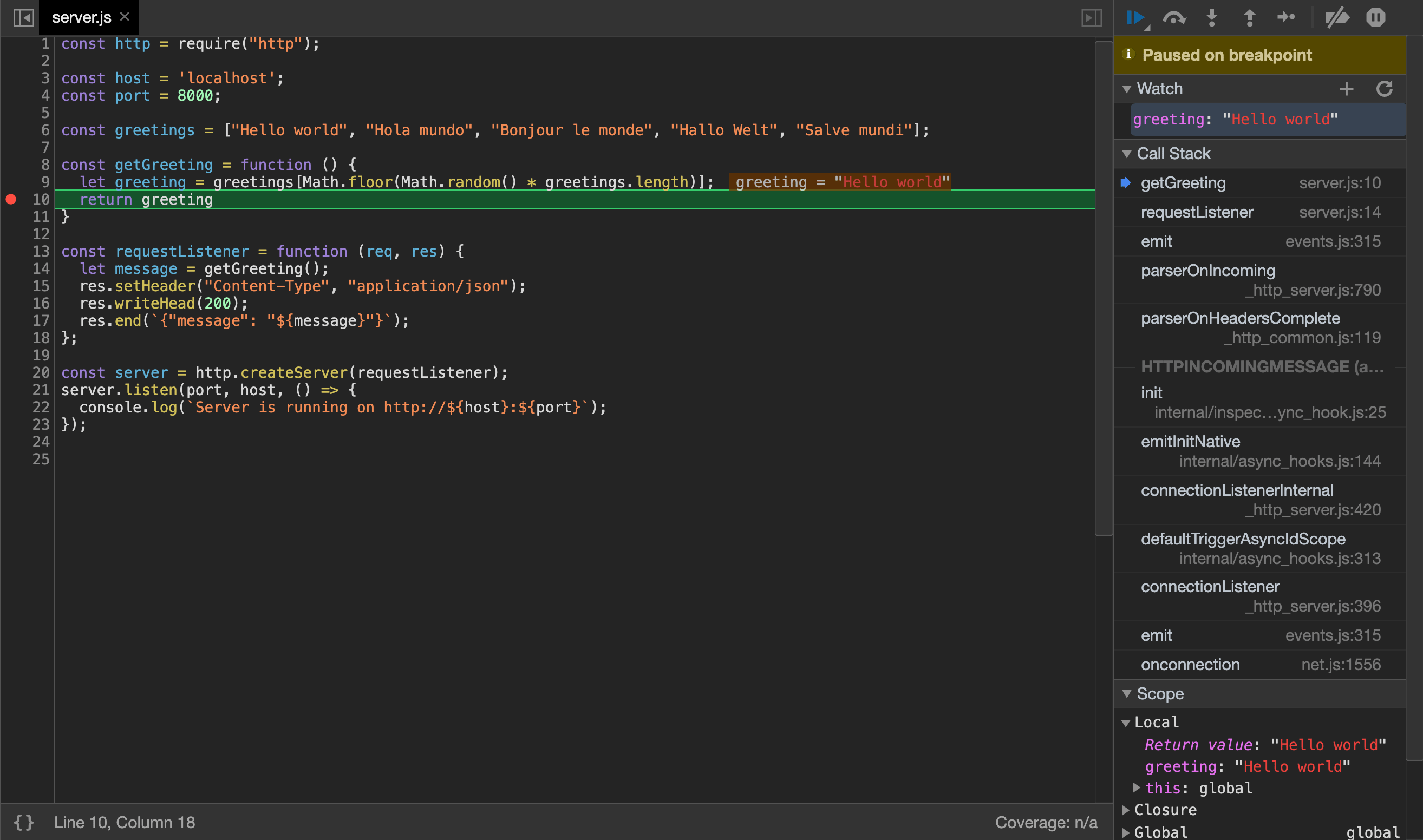Image resolution: width=1423 pixels, height=840 pixels.
Task: Expand the Global scope
Action: (x=1126, y=832)
